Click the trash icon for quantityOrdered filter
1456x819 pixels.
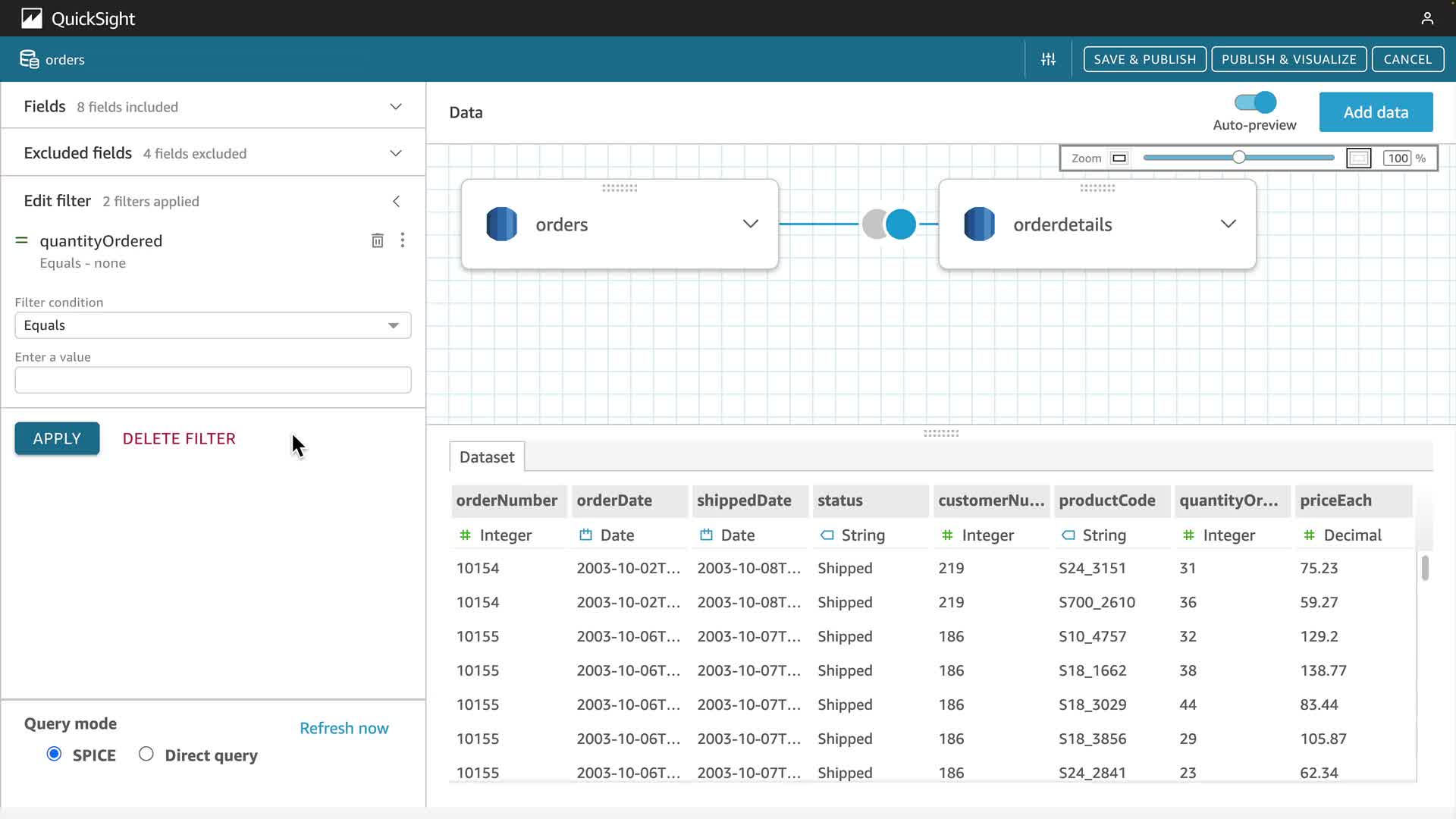[377, 240]
